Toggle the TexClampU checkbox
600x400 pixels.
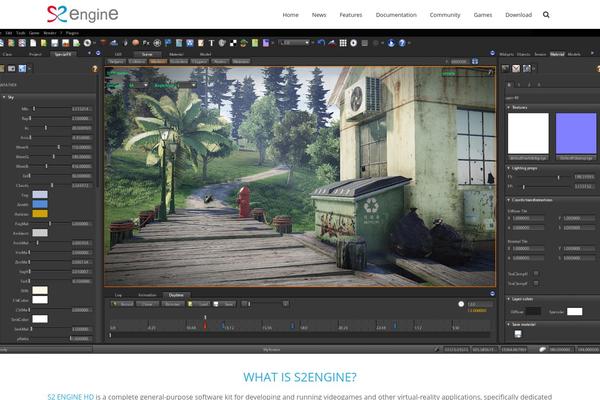point(536,273)
